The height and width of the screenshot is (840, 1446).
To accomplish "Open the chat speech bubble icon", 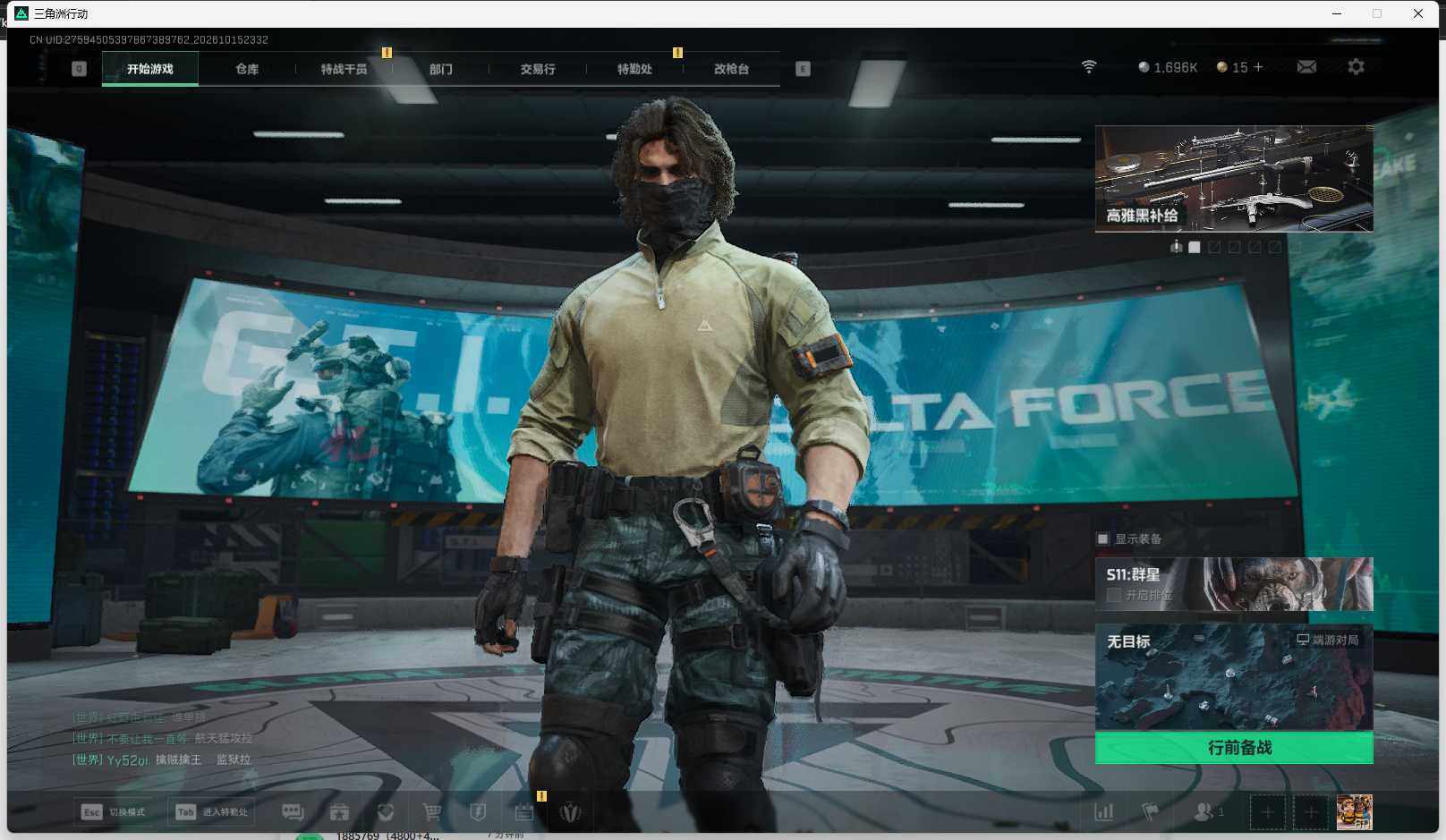I will click(293, 811).
